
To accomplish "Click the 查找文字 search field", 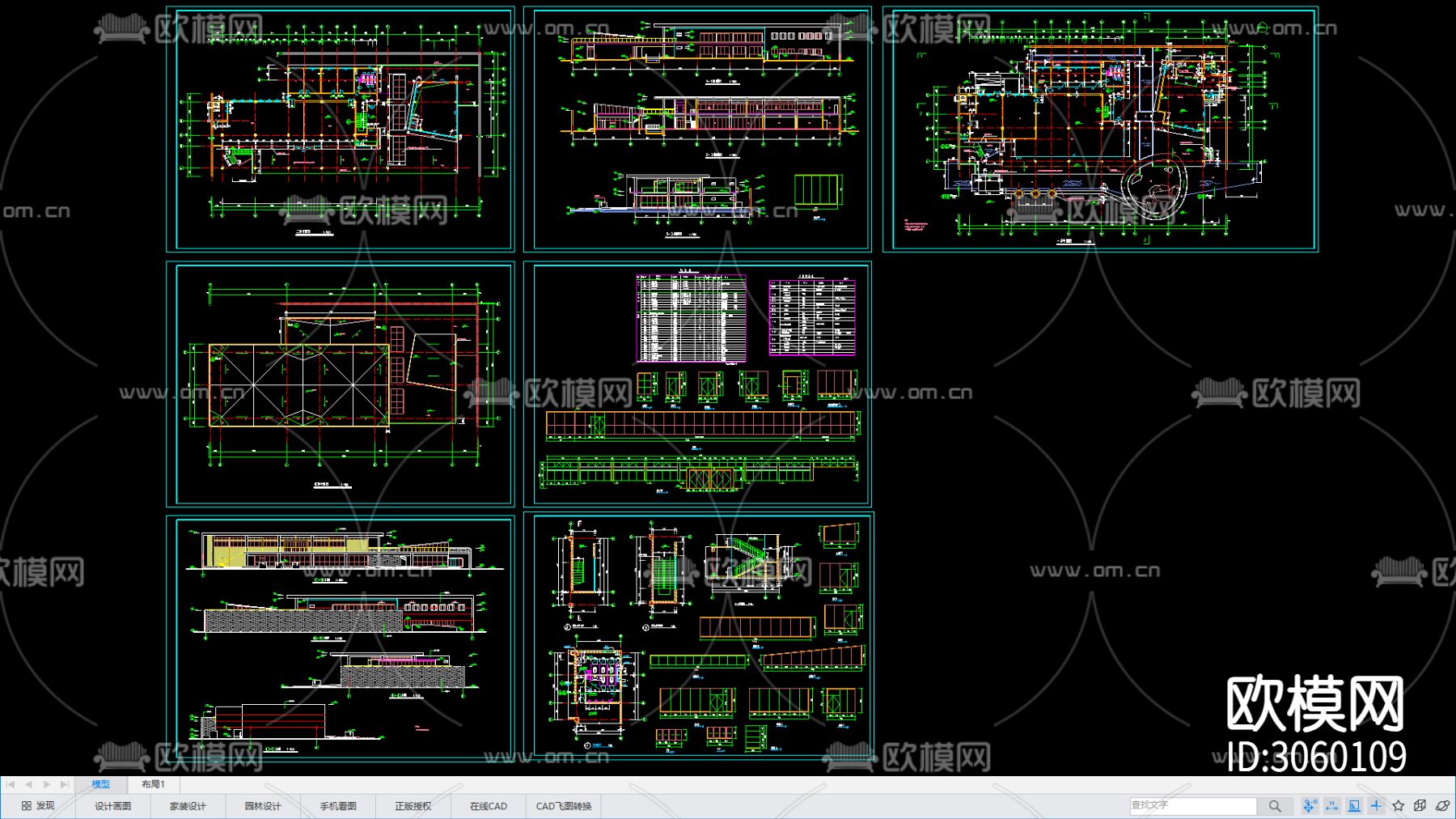I will 1192,806.
